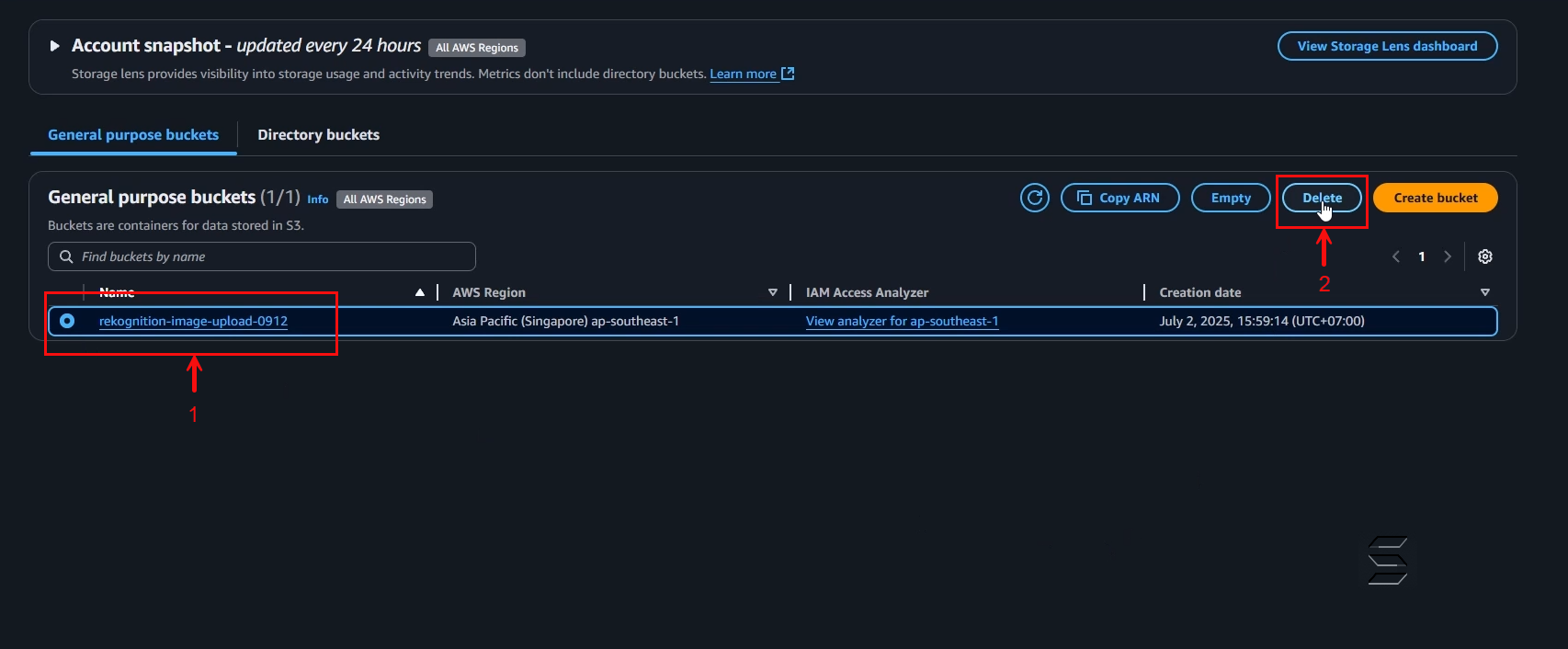The height and width of the screenshot is (649, 1568).
Task: Click the Empty bucket button
Action: point(1231,198)
